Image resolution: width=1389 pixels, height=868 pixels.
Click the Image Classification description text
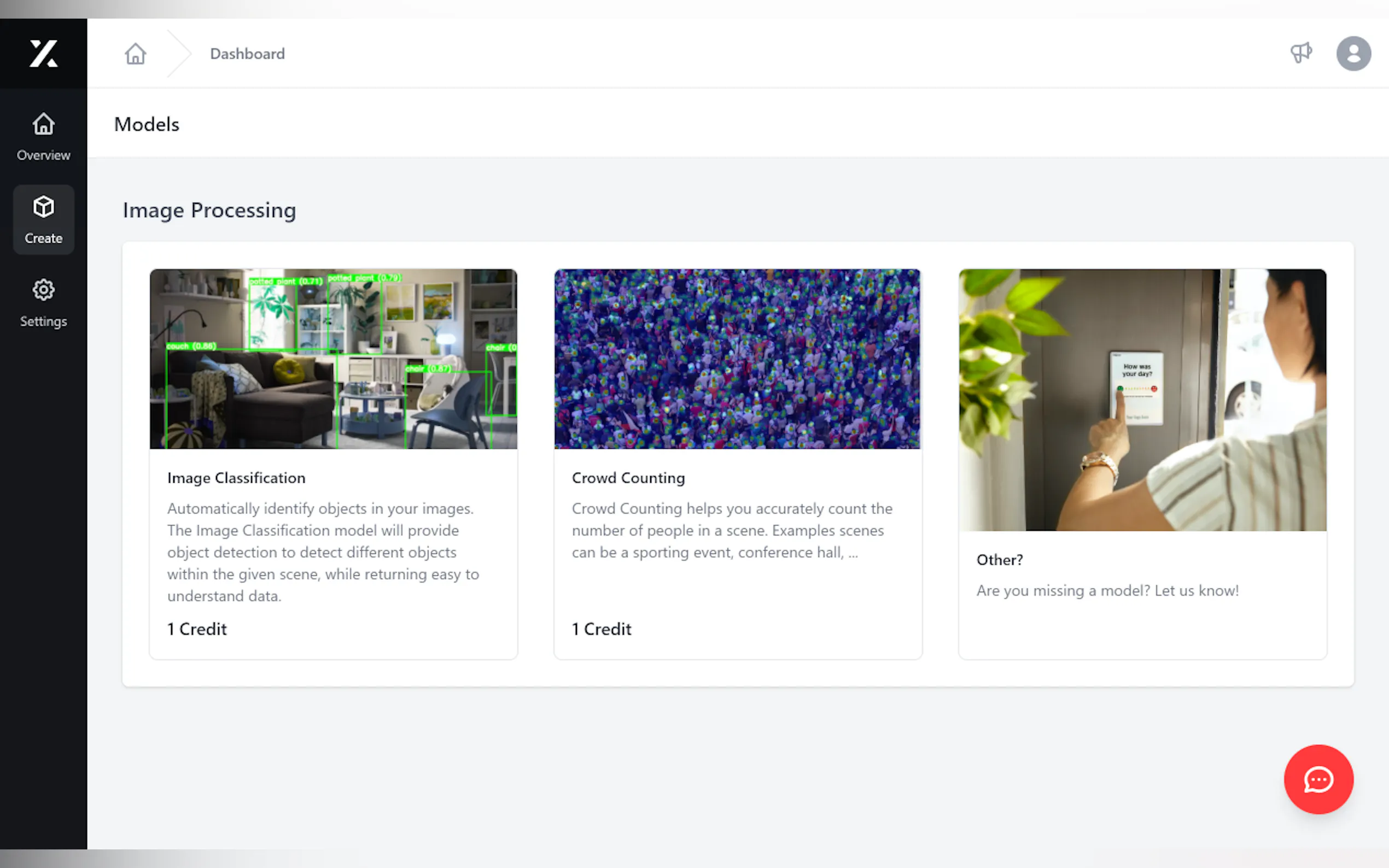click(323, 552)
